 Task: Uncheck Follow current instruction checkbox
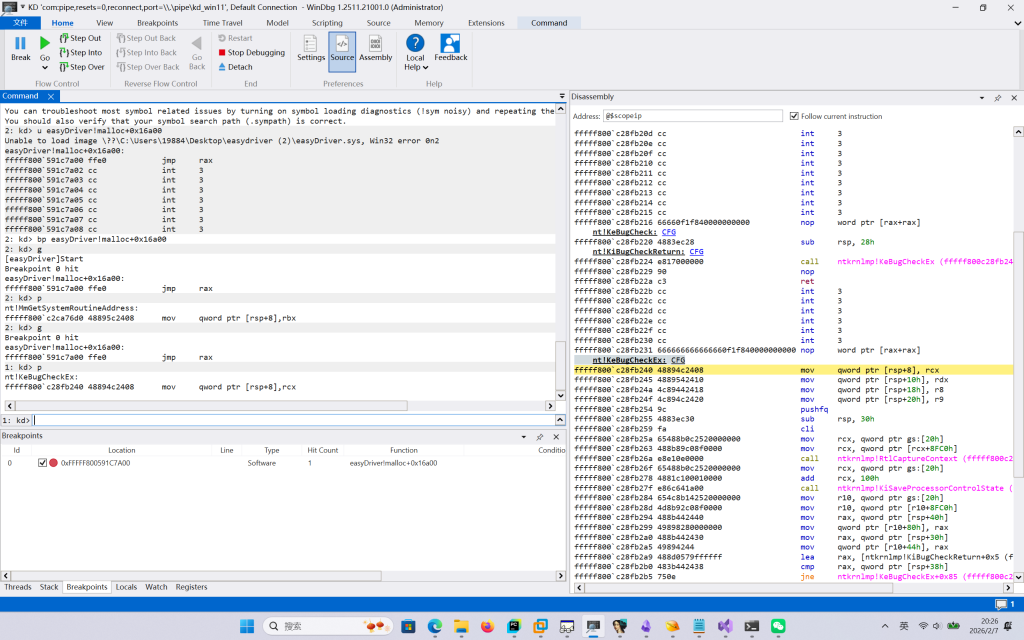point(794,116)
